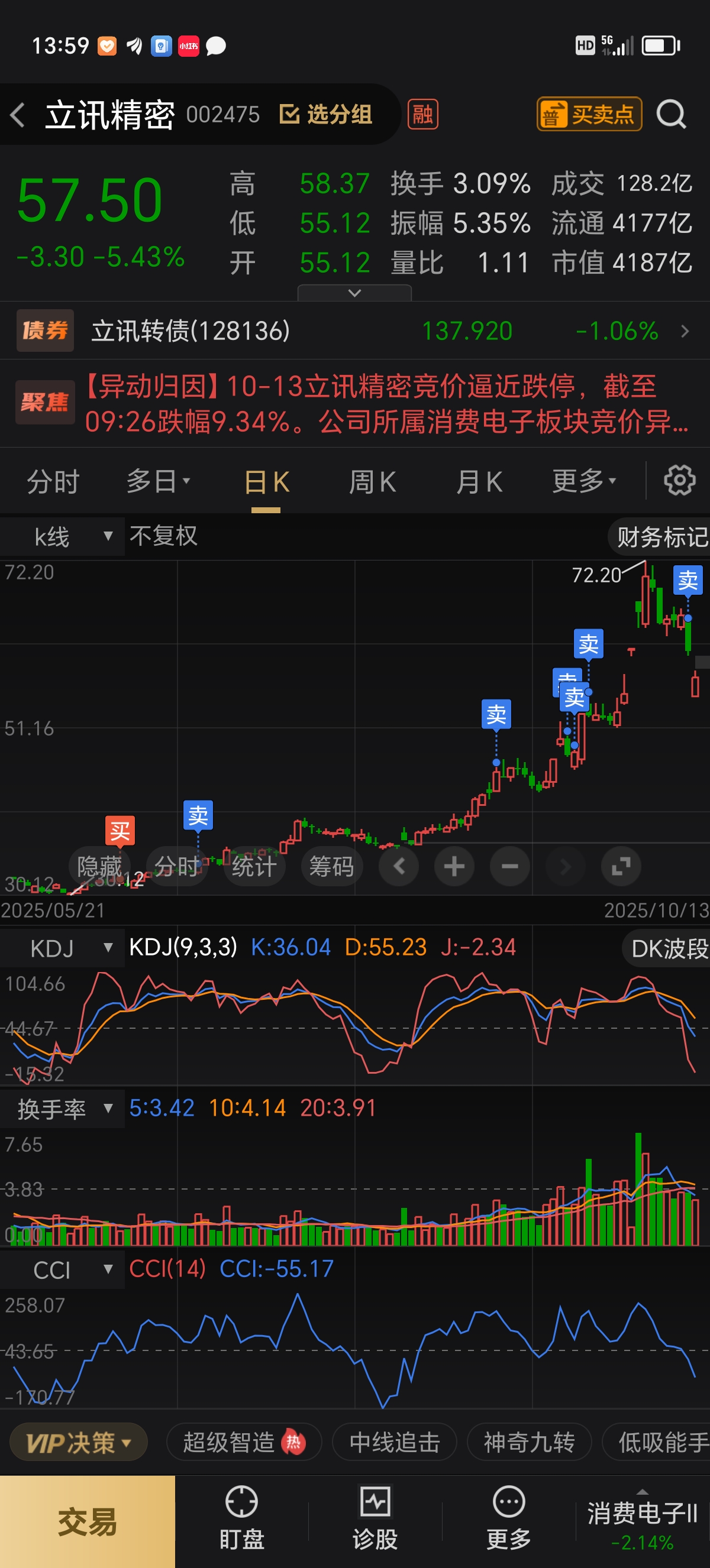
Task: Select 神奇九转 indicator chip
Action: pyautogui.click(x=529, y=1443)
